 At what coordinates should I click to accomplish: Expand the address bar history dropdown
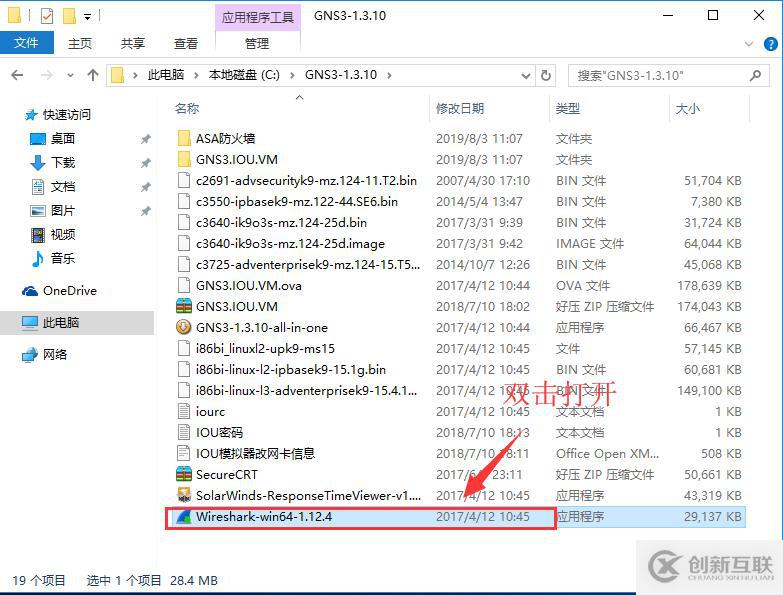click(x=525, y=75)
